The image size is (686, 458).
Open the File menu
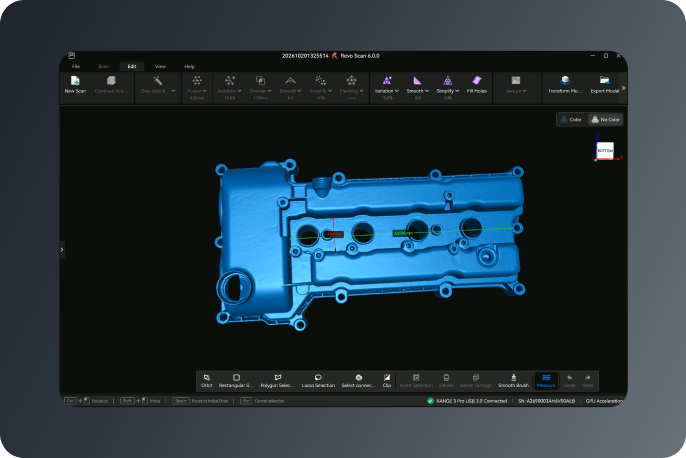point(76,66)
